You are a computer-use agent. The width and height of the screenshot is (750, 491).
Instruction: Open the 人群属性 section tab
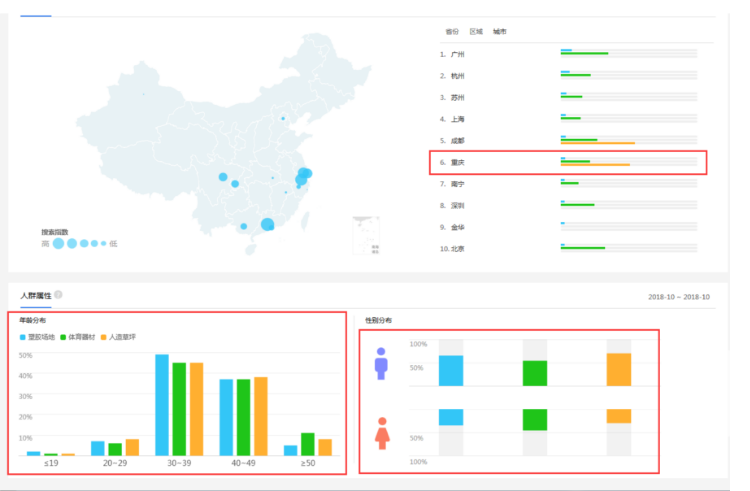pos(35,296)
